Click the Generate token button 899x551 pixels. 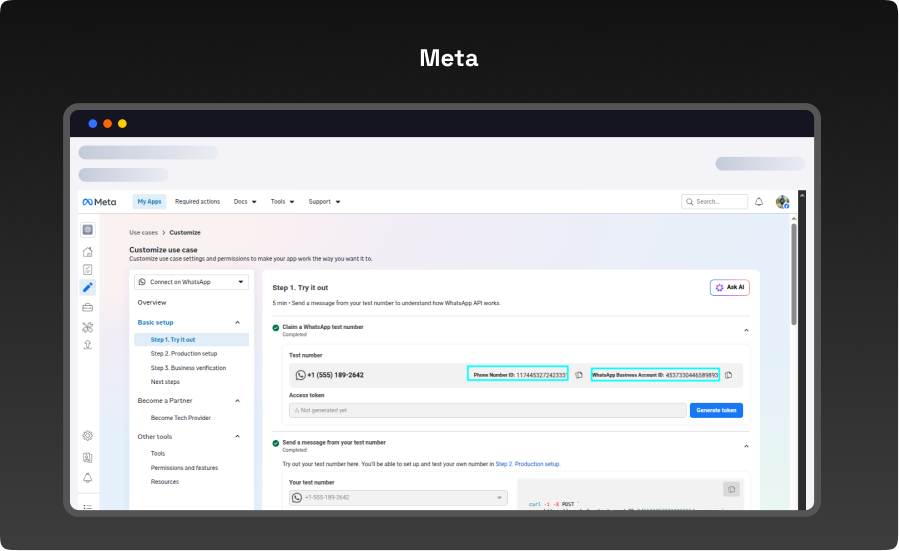point(716,411)
